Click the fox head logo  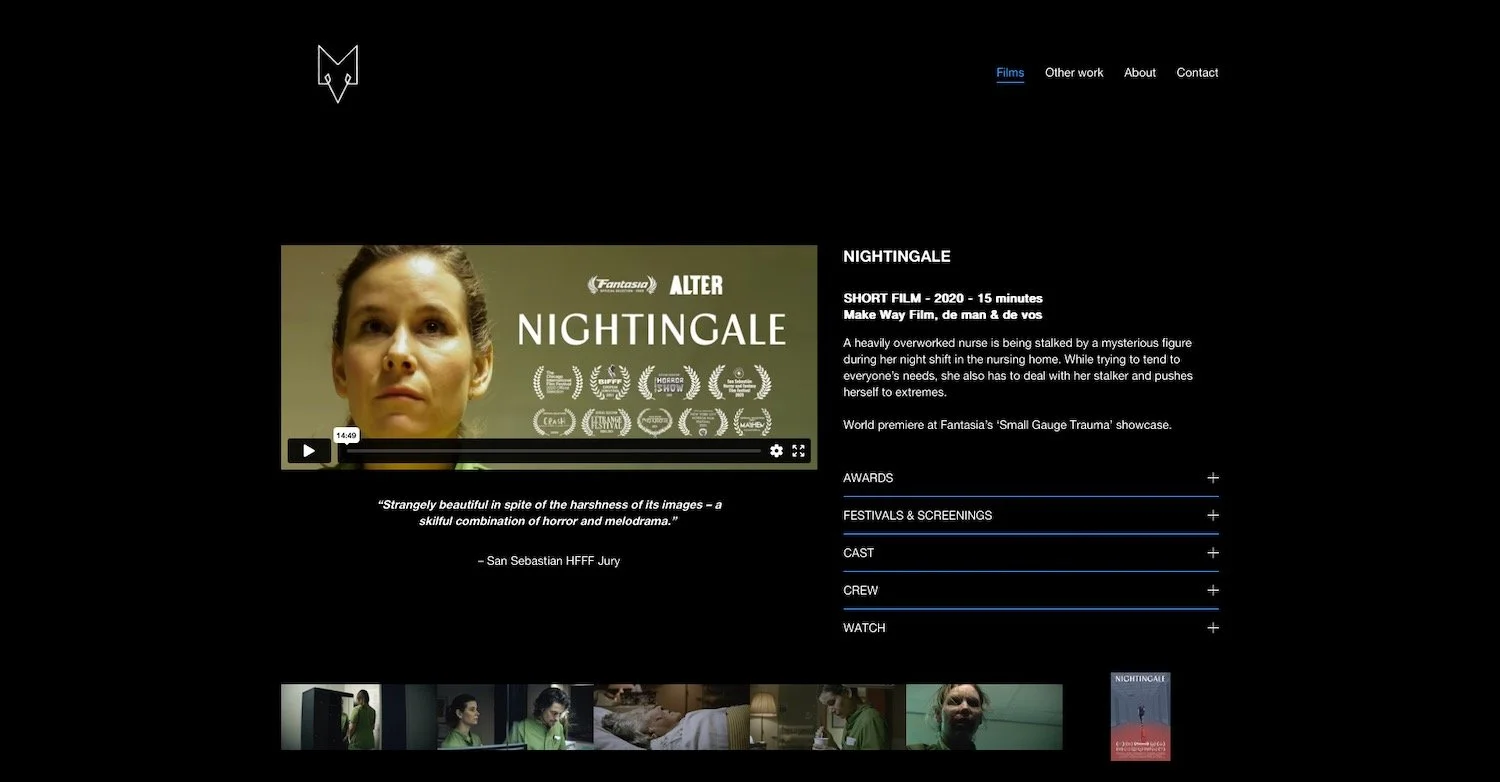pyautogui.click(x=338, y=73)
